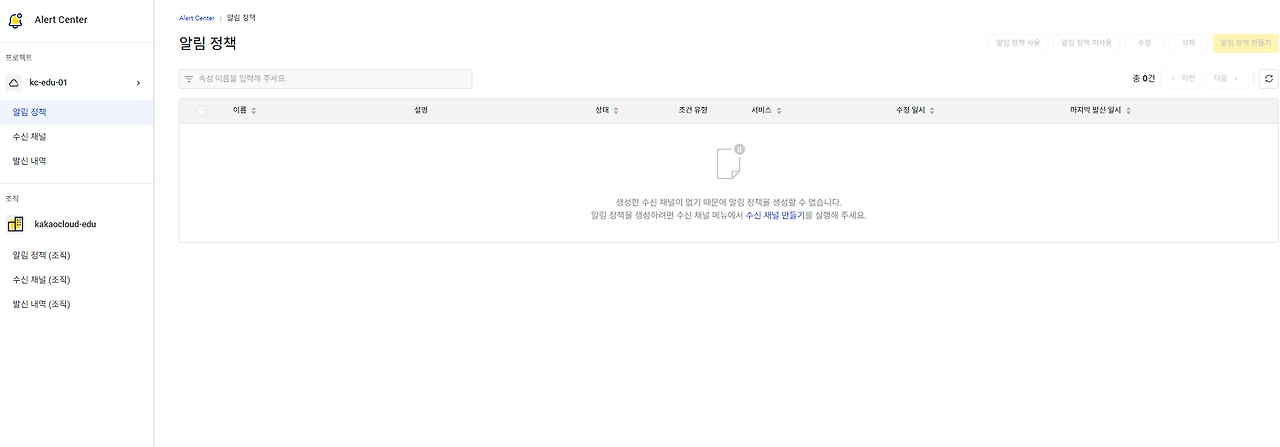Click the Alert Center title text

[x=61, y=20]
